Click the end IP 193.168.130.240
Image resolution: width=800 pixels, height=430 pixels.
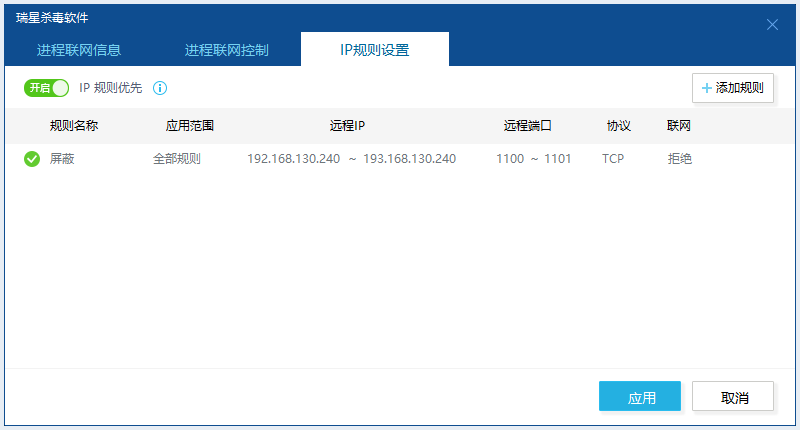pyautogui.click(x=409, y=159)
